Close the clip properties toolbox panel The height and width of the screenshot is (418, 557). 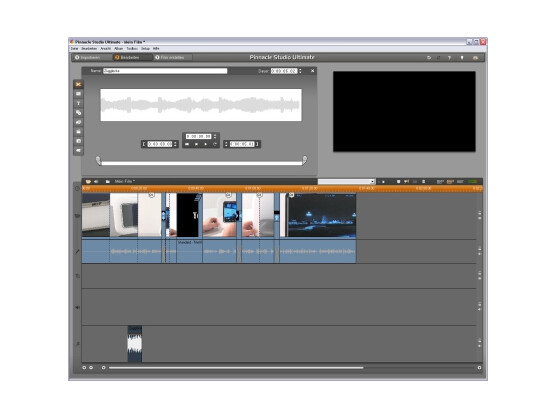click(x=312, y=71)
